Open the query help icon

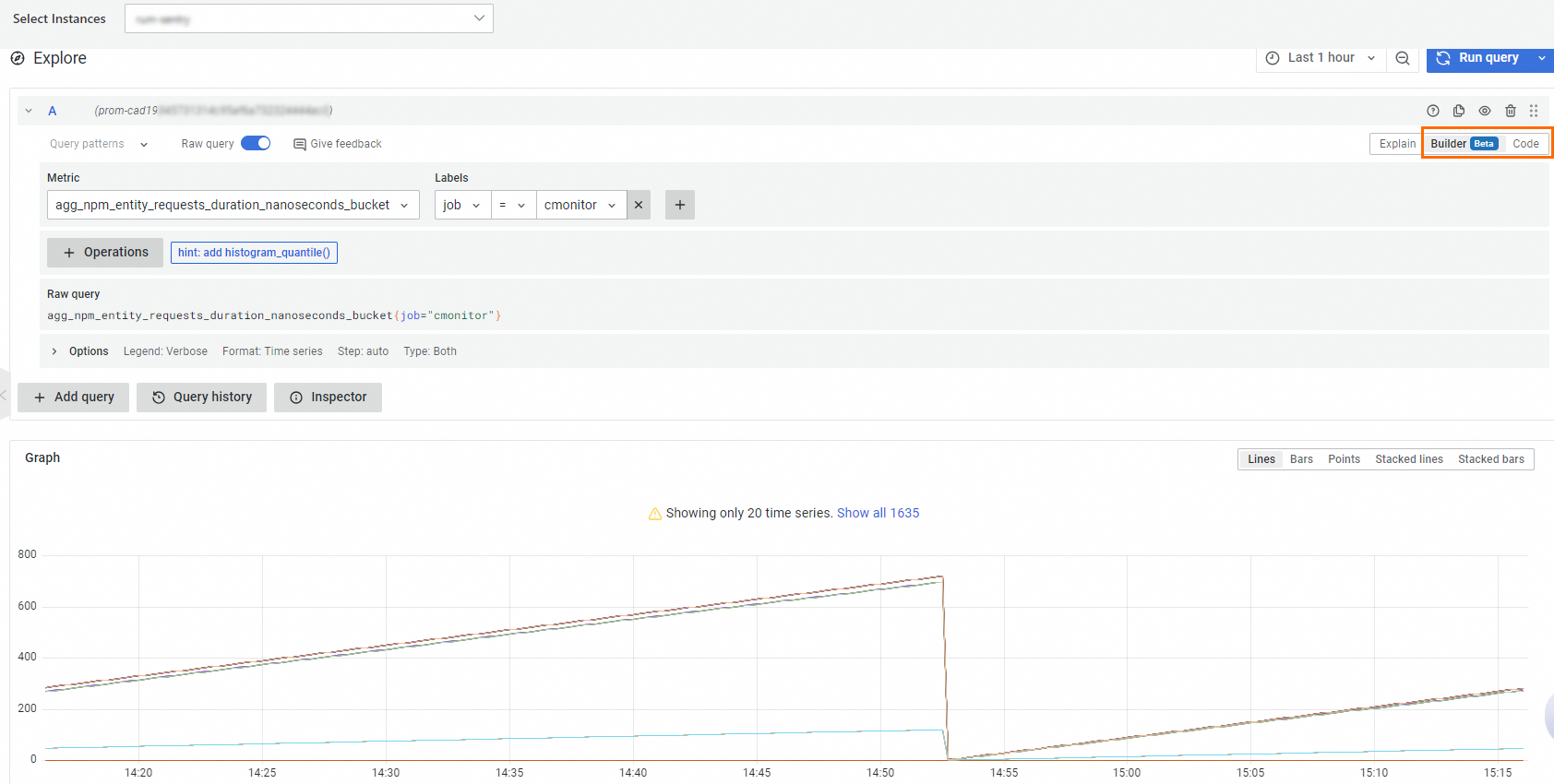point(1432,111)
